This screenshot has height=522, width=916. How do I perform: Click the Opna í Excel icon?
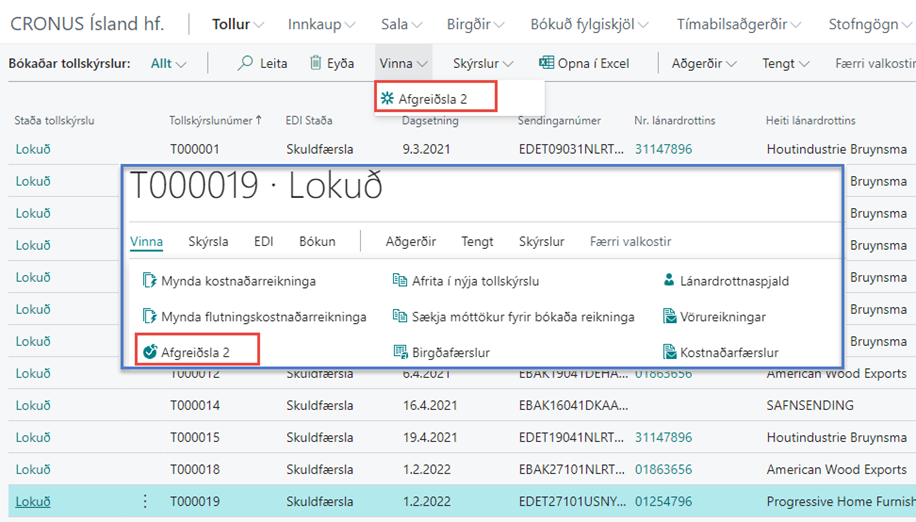(546, 63)
